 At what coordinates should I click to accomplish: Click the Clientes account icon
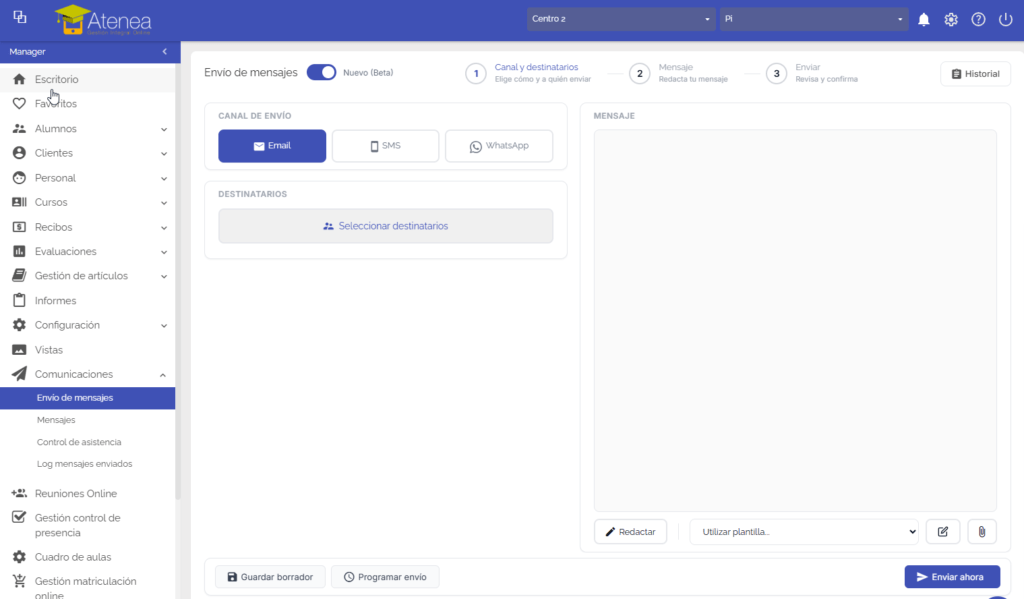[x=19, y=153]
